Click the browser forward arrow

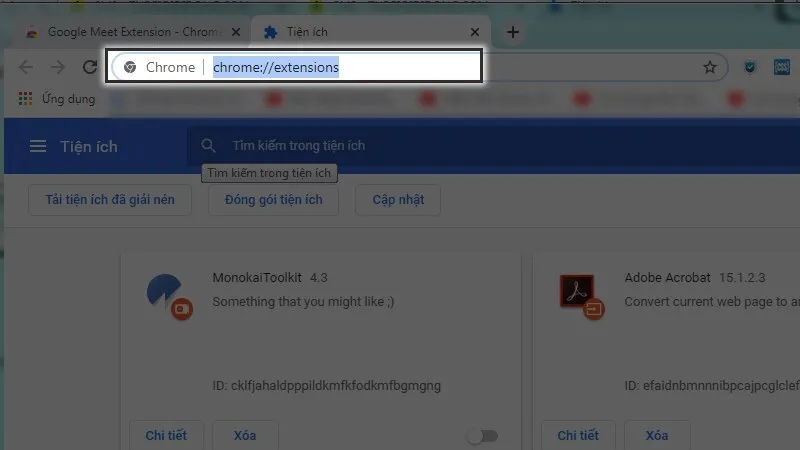pos(58,67)
